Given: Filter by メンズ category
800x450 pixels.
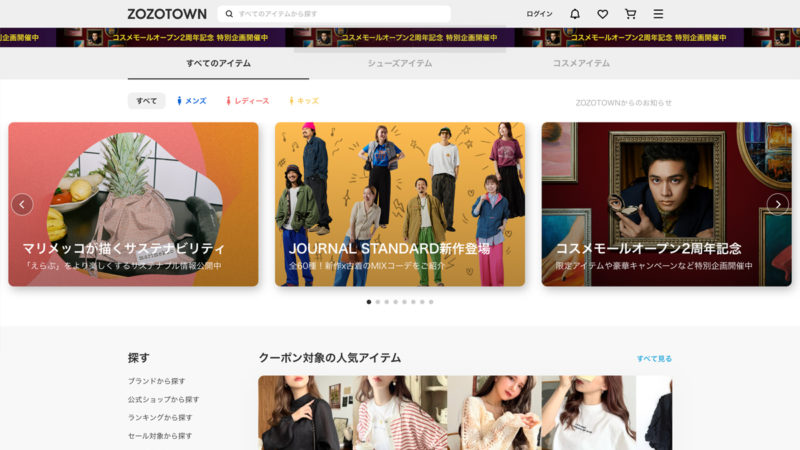Looking at the screenshot, I should pyautogui.click(x=192, y=101).
